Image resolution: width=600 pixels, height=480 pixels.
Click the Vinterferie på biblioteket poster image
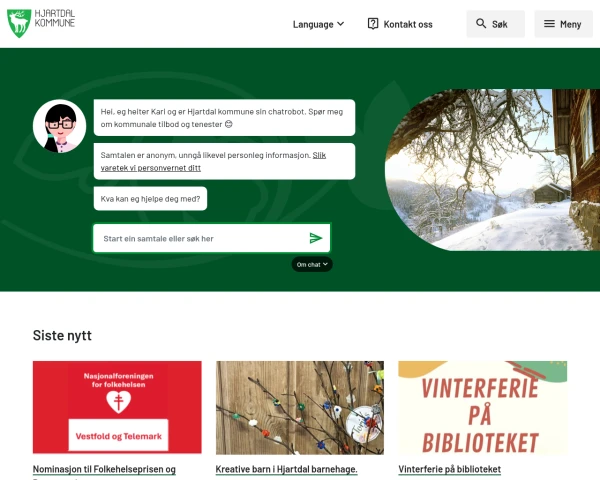click(483, 407)
